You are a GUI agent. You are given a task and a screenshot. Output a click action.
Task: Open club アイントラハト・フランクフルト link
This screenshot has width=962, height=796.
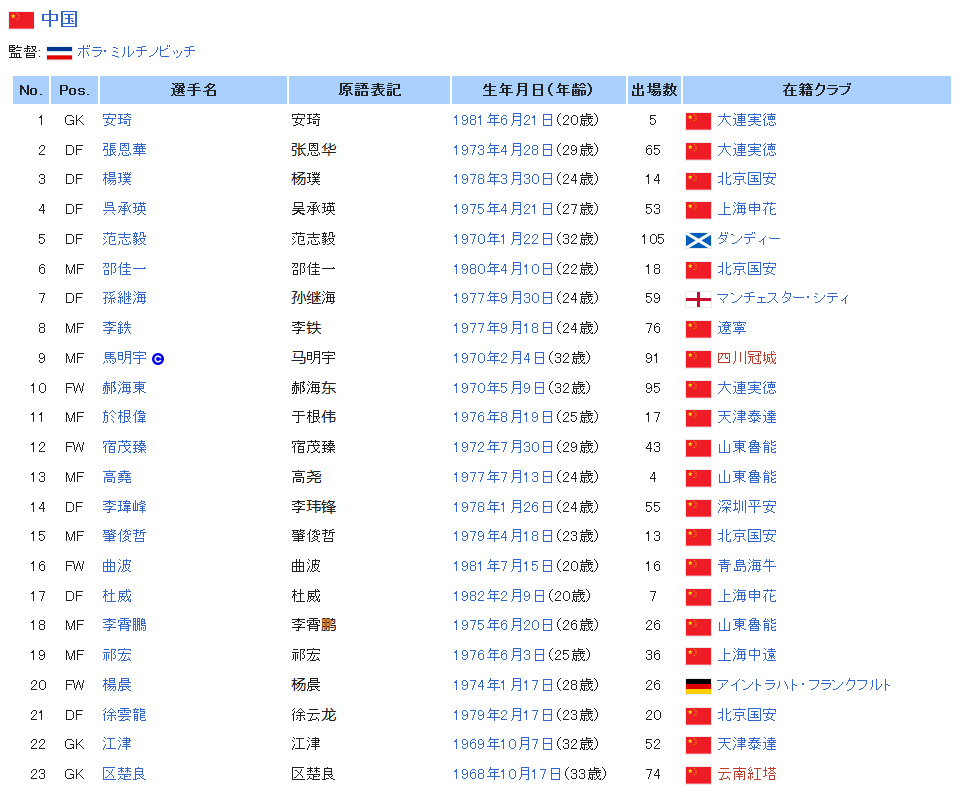point(803,685)
